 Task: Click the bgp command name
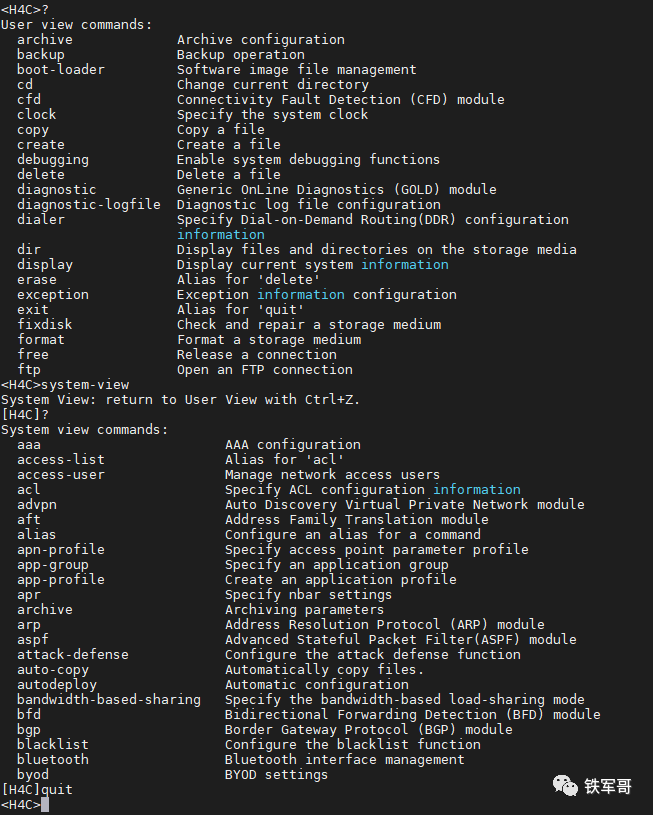click(x=28, y=729)
